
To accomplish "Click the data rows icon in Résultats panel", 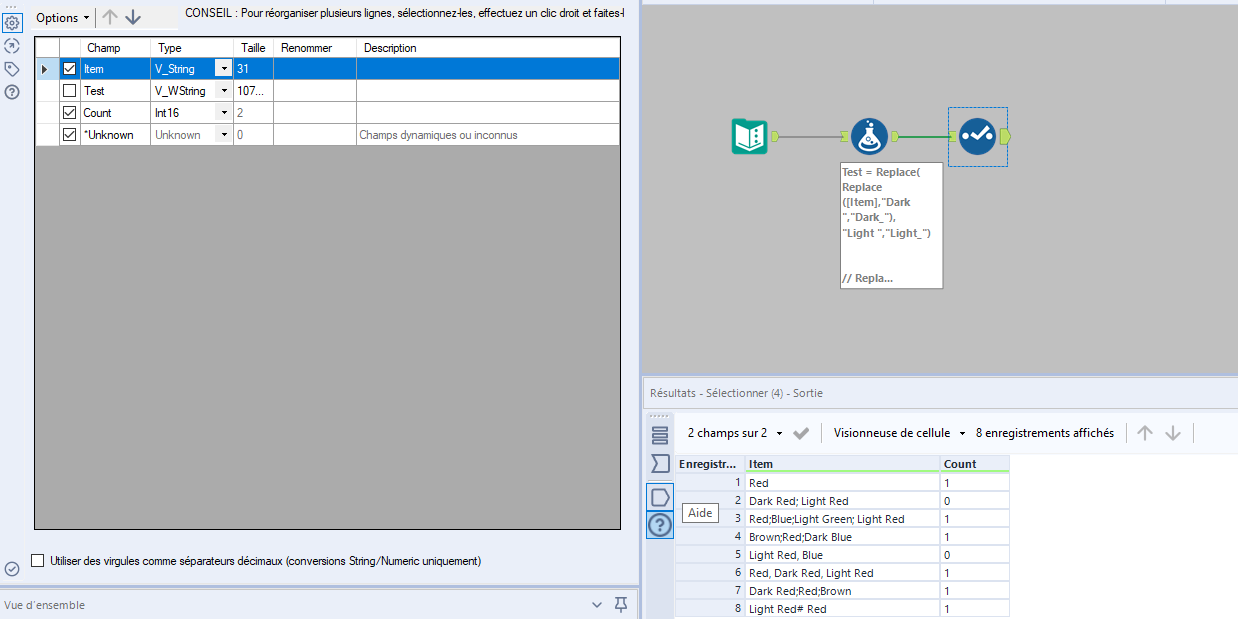I will pos(659,433).
